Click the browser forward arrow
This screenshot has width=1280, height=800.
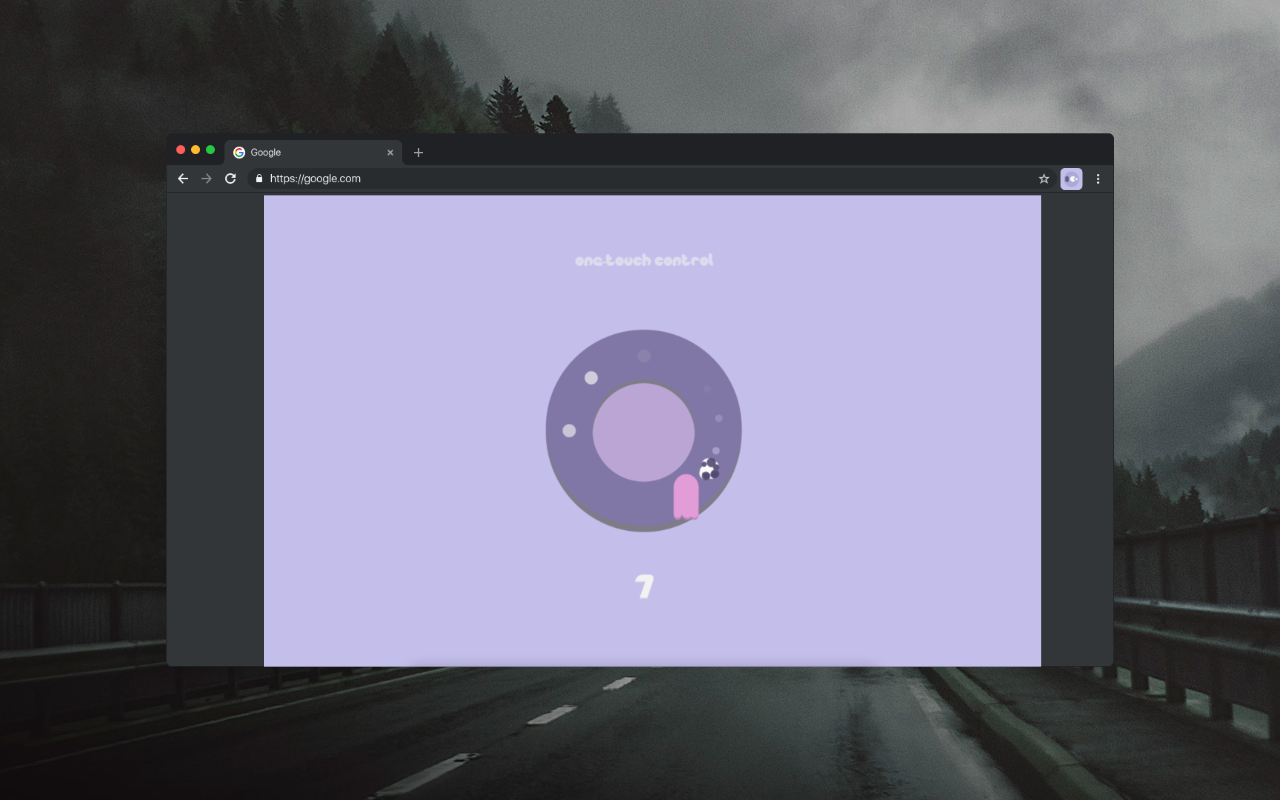click(206, 179)
